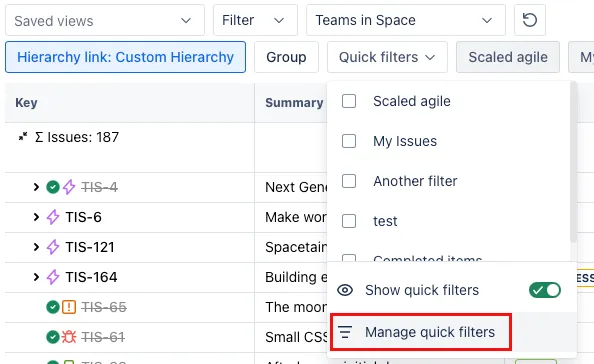The image size is (594, 364).
Task: Expand the TIS-164 row
Action: tap(36, 277)
